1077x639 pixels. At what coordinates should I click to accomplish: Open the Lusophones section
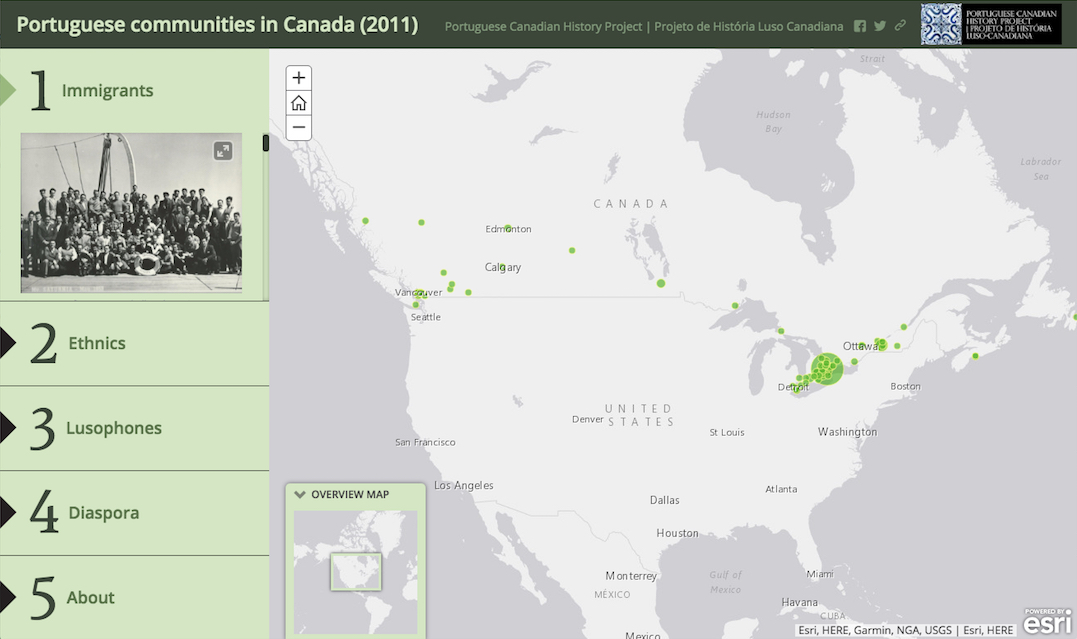pyautogui.click(x=113, y=427)
